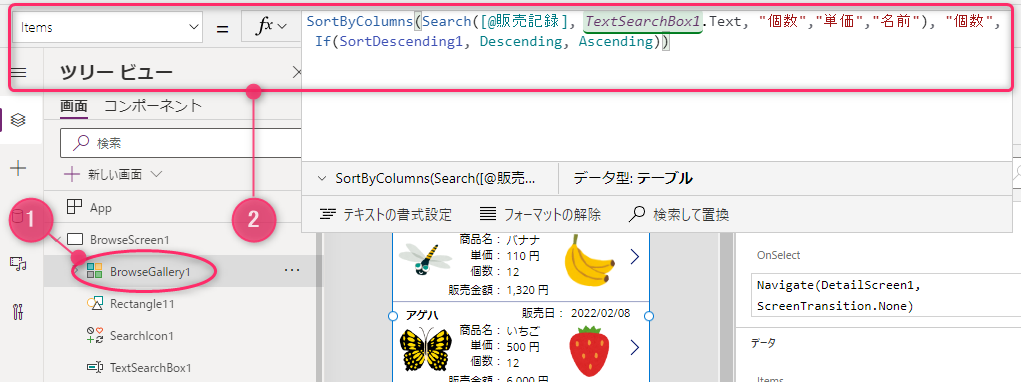The width and height of the screenshot is (1021, 382).
Task: Collapse the SortByColumns(Search formula result chevron
Action: point(321,178)
